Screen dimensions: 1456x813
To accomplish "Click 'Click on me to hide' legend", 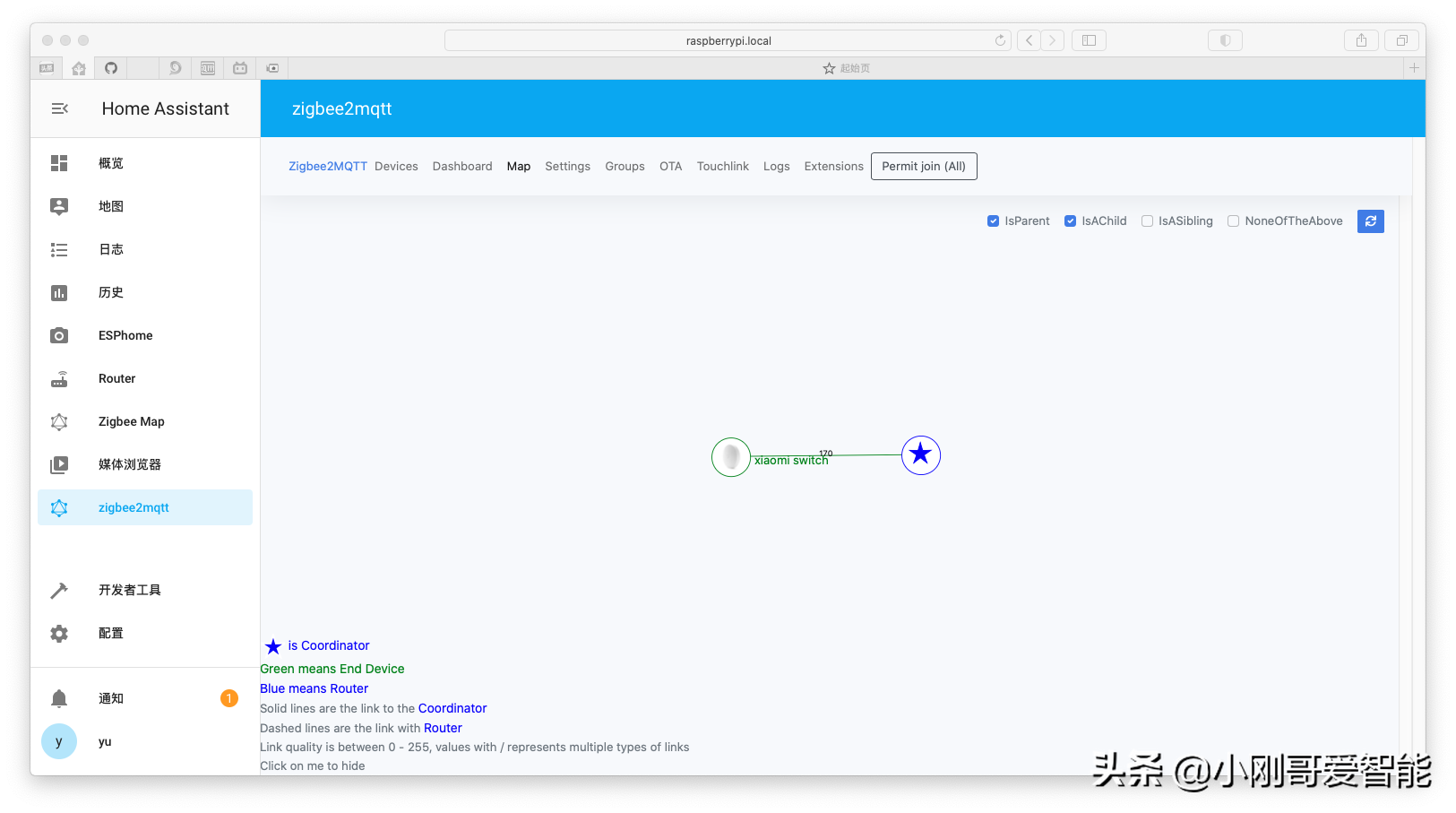I will (x=313, y=765).
